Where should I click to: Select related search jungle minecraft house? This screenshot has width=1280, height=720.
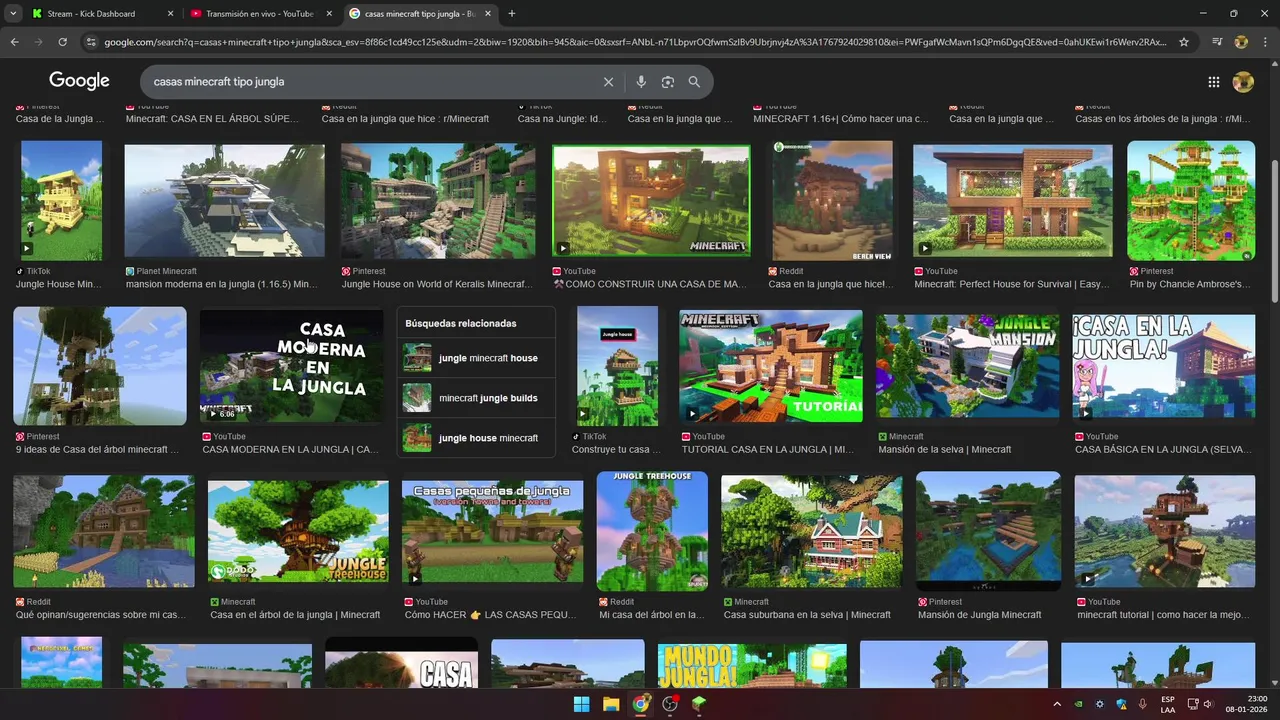476,358
